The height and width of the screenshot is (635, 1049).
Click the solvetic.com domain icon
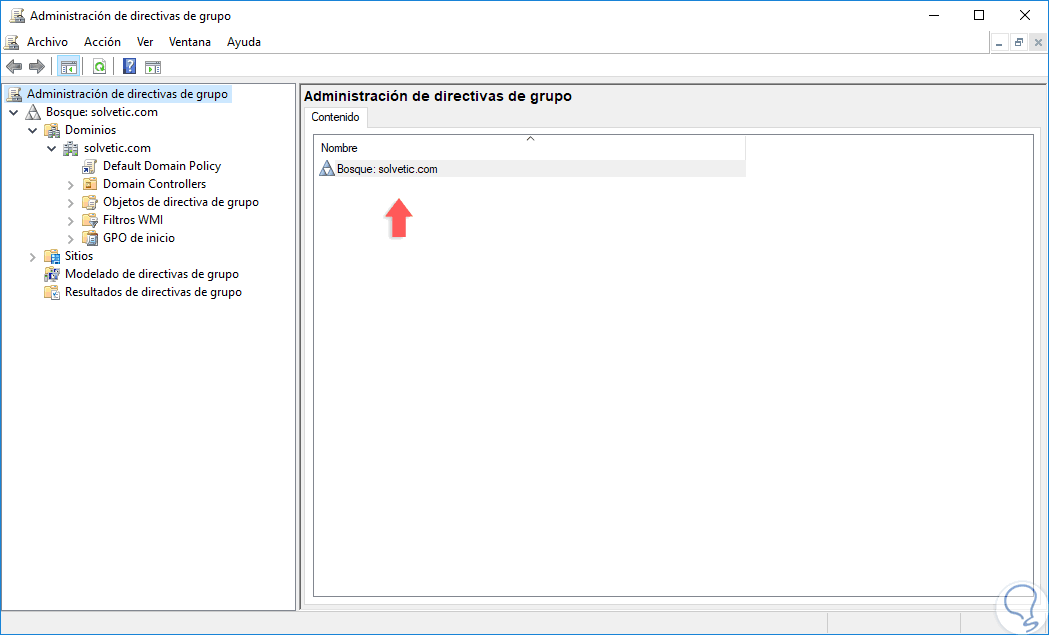71,149
